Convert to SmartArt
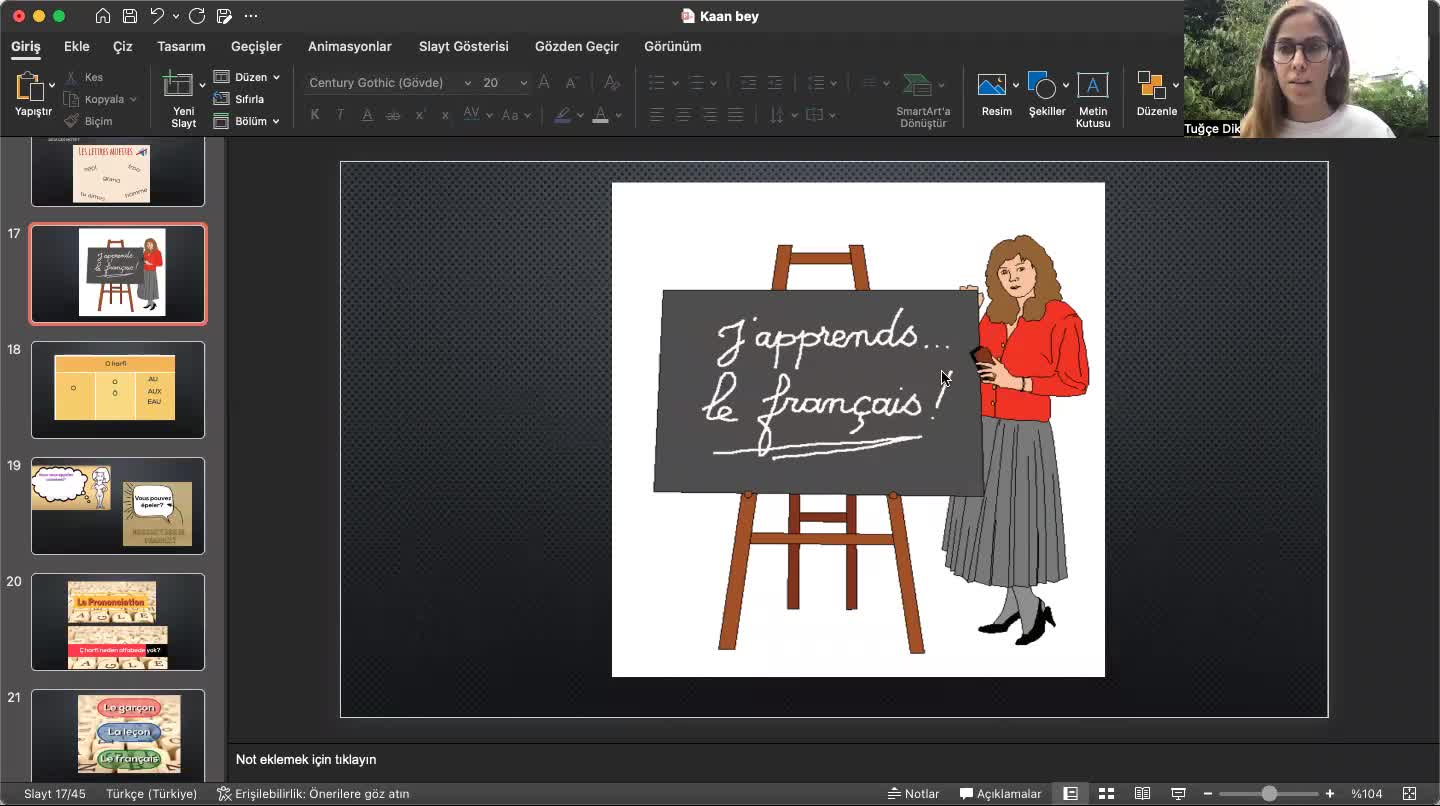This screenshot has width=1440, height=806. click(923, 100)
